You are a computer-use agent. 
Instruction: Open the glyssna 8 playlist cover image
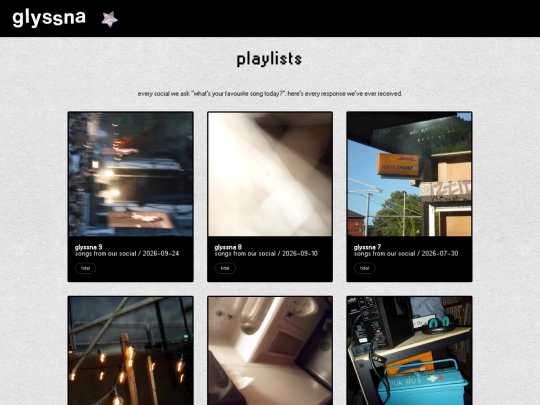pos(270,174)
